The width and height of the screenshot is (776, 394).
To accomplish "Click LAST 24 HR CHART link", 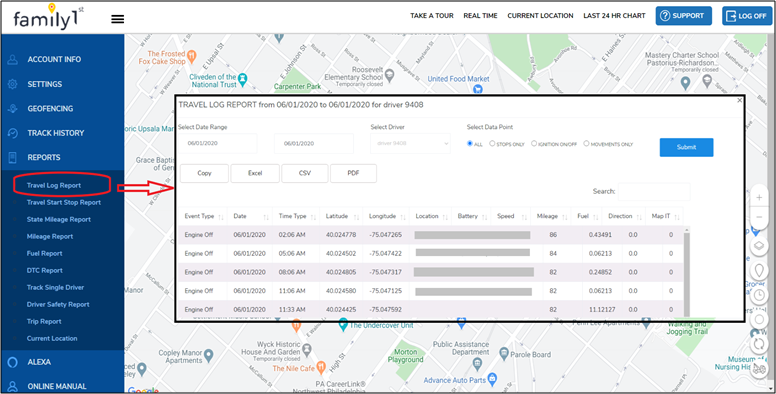I will 614,16.
